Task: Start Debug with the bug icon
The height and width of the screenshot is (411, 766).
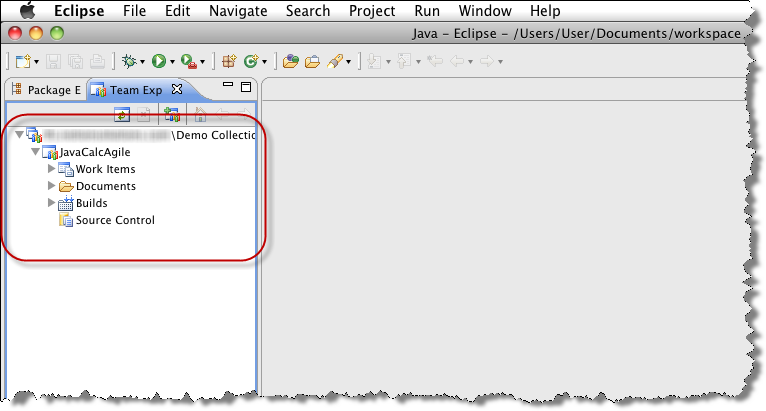Action: tap(129, 61)
